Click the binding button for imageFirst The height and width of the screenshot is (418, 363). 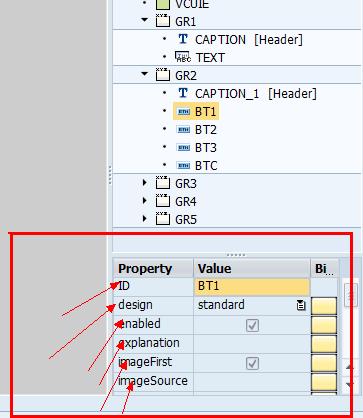(x=324, y=363)
